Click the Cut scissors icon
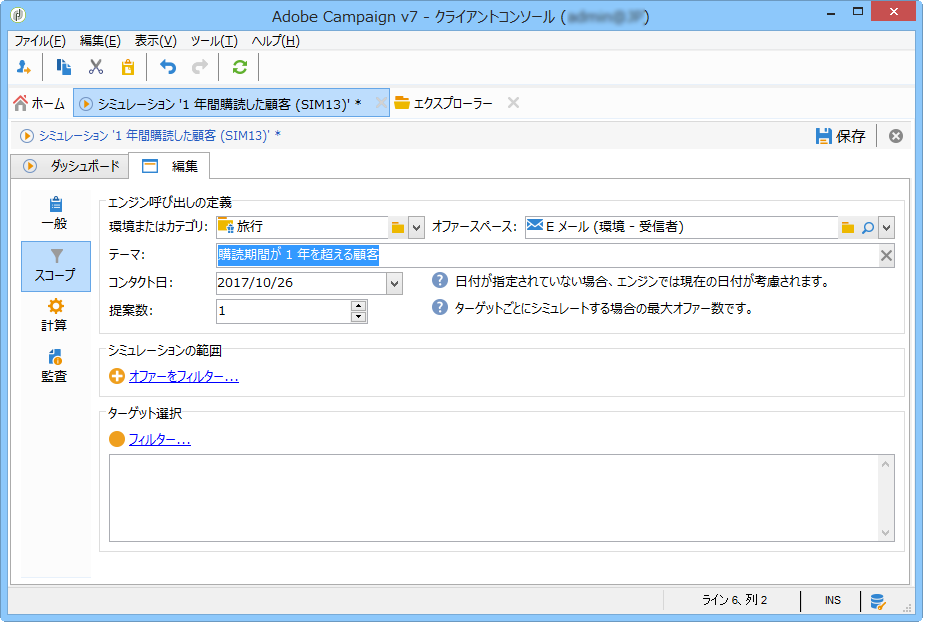Image resolution: width=938 pixels, height=632 pixels. (96, 67)
